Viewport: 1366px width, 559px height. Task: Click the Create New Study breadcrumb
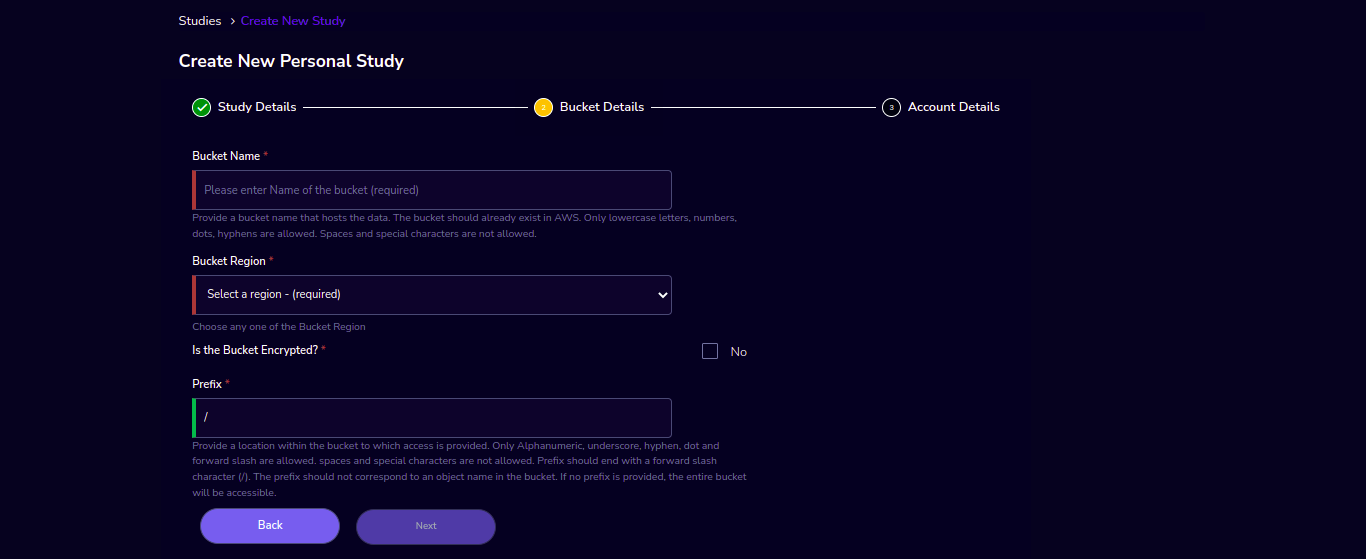pos(293,21)
